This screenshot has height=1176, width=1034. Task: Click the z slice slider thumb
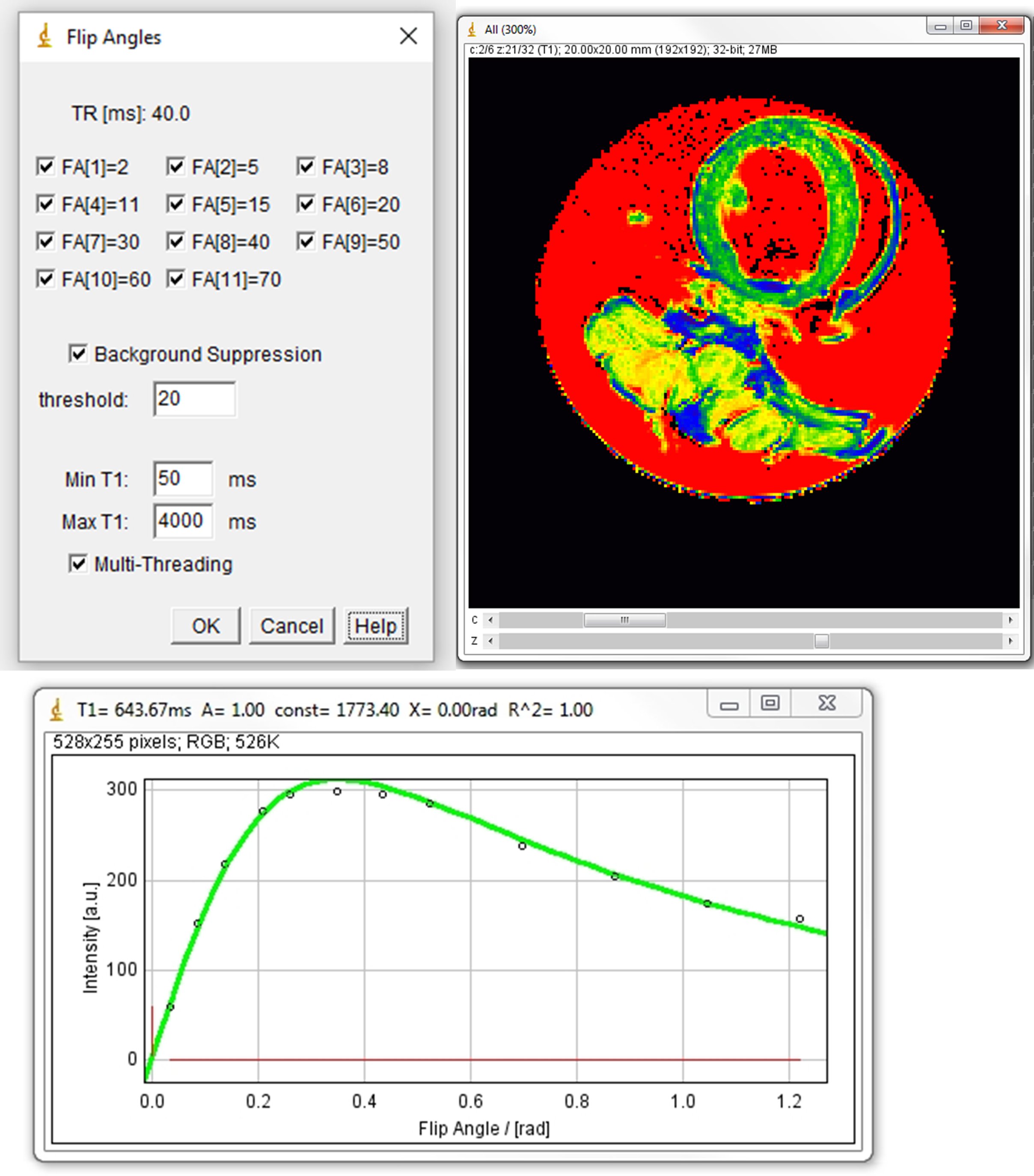(822, 641)
